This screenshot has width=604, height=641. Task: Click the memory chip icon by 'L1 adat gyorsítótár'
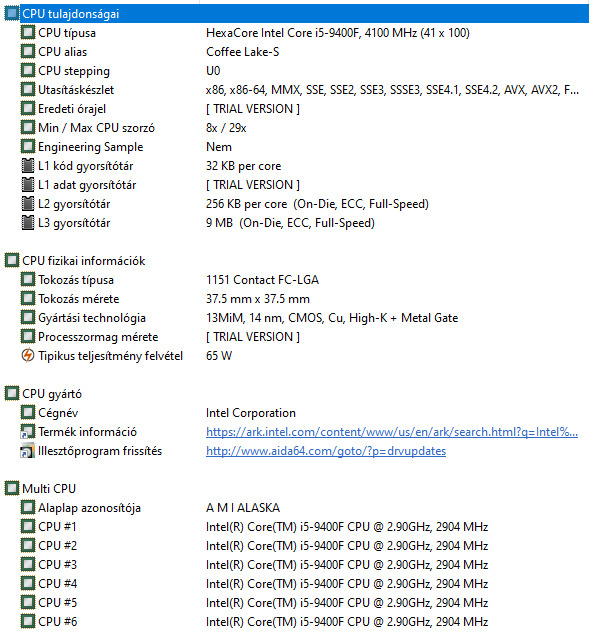pos(28,185)
